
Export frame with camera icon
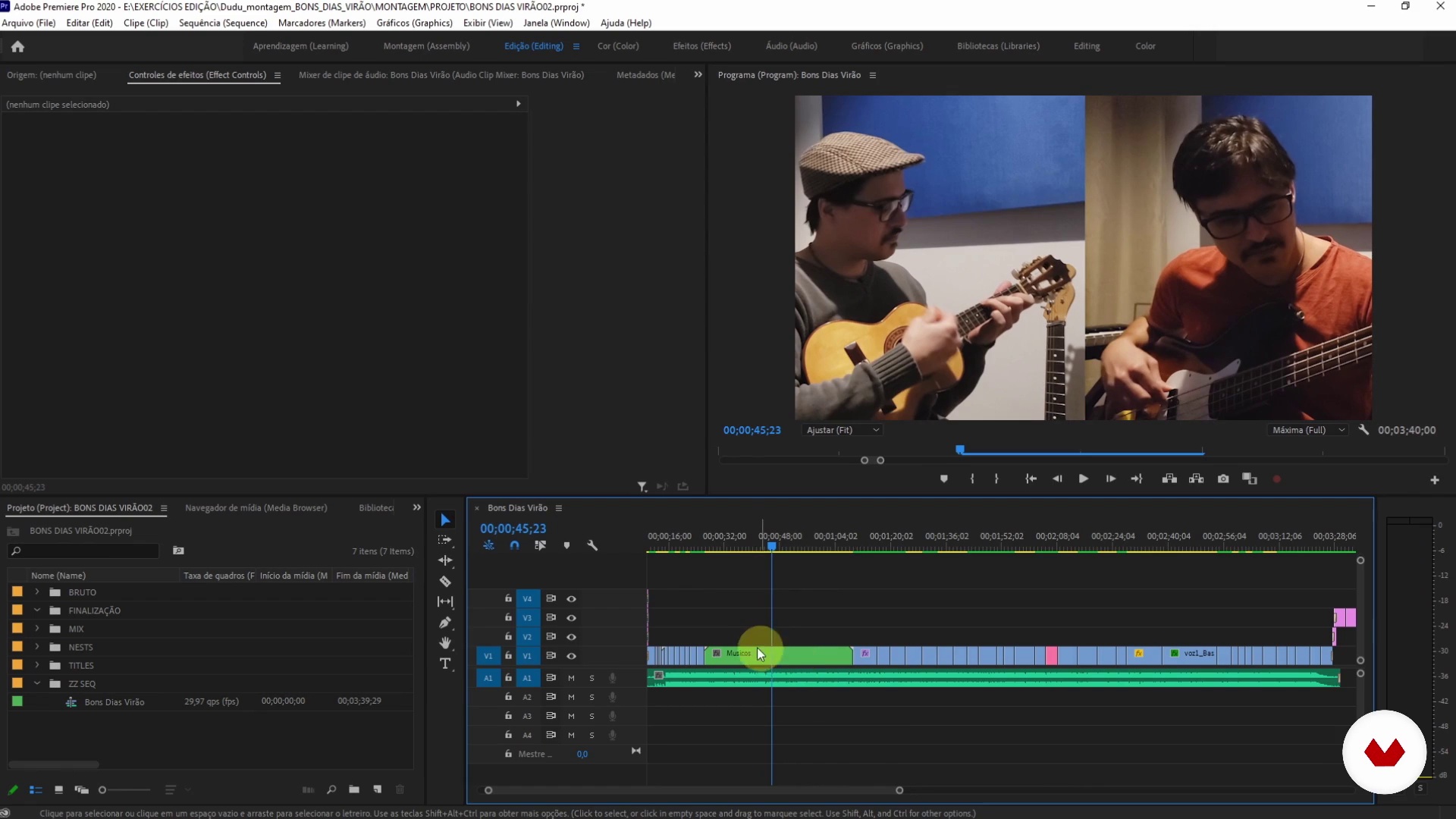[1223, 479]
